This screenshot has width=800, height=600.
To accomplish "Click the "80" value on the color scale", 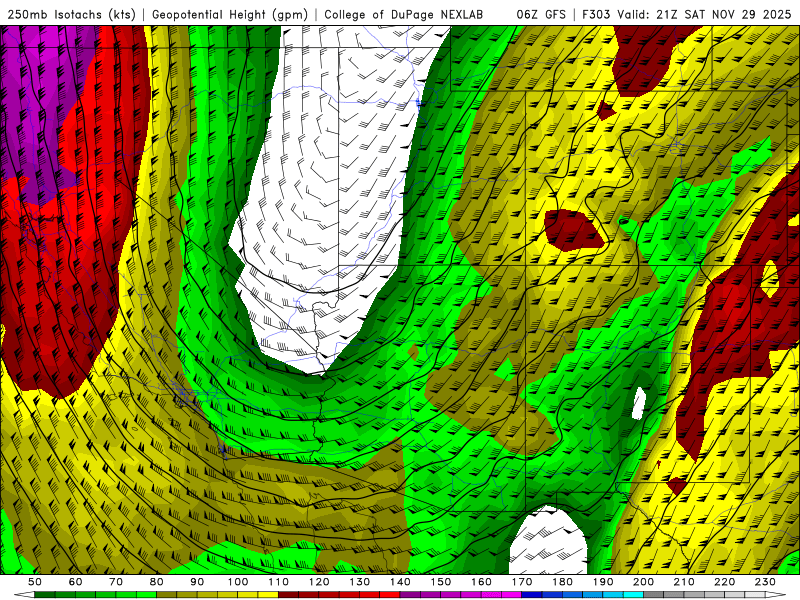I will (157, 582).
